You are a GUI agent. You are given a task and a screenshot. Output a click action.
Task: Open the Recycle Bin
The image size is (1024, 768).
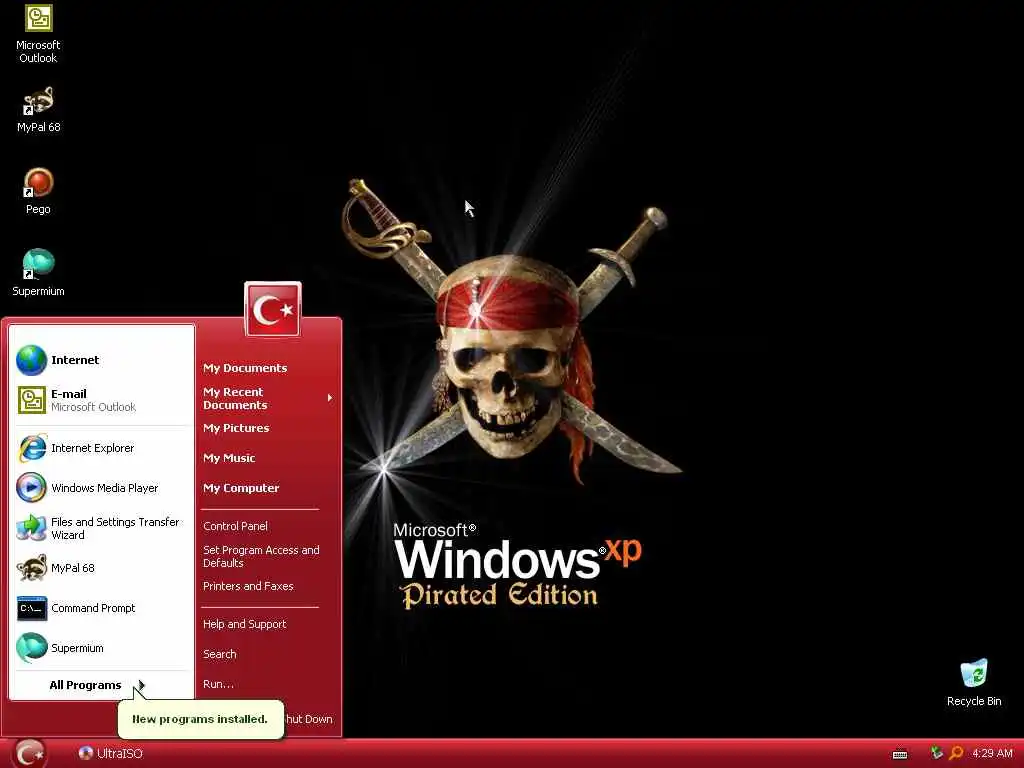pyautogui.click(x=974, y=683)
